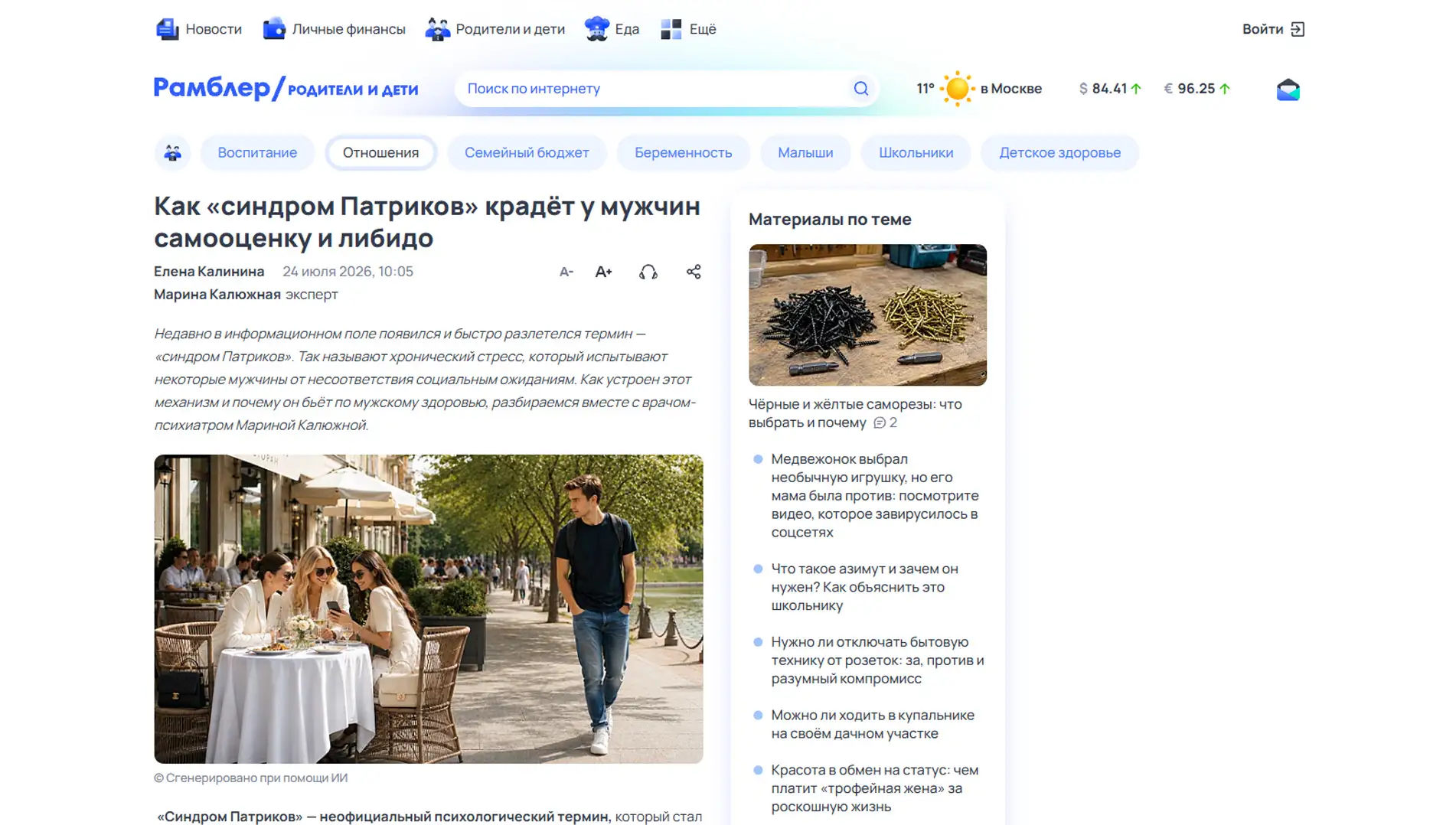Open the трофейная жена article

[x=874, y=788]
